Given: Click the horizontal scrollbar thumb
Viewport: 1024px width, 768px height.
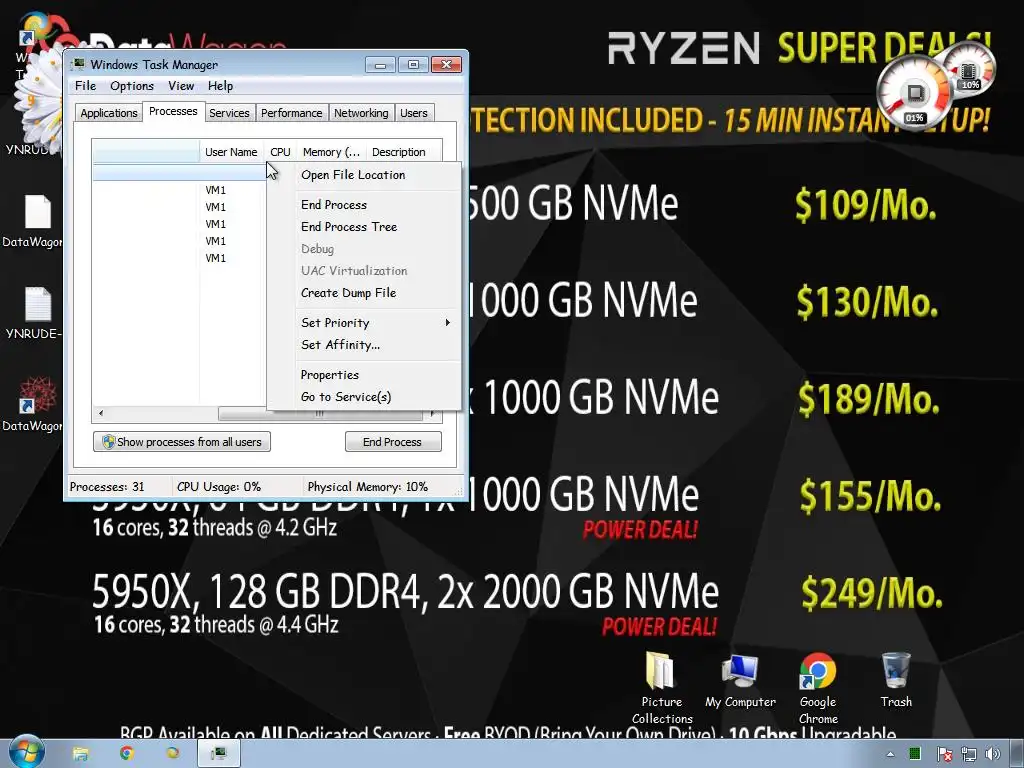Looking at the screenshot, I should [320, 413].
